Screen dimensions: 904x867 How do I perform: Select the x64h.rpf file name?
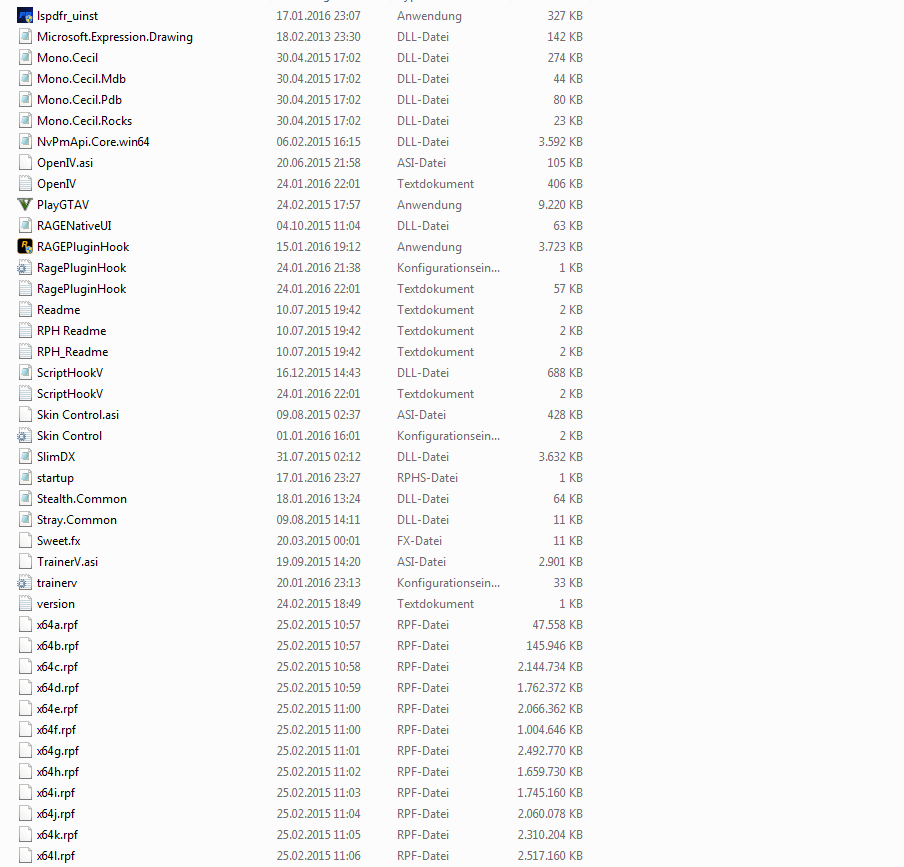coord(58,772)
